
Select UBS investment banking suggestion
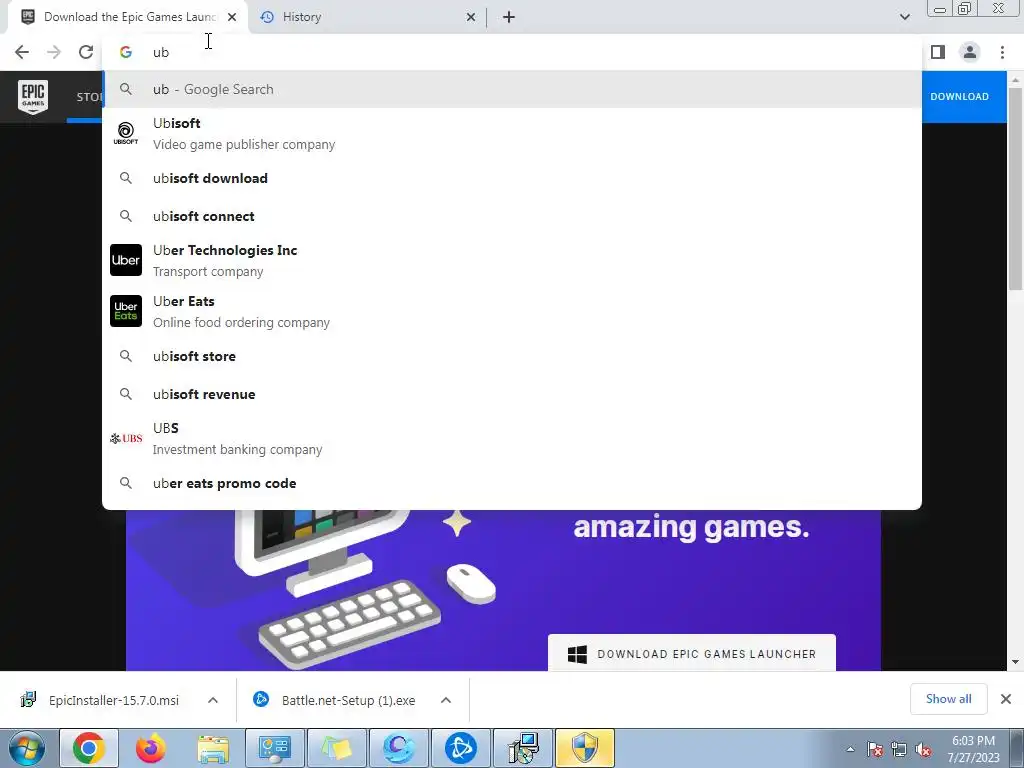coord(512,438)
